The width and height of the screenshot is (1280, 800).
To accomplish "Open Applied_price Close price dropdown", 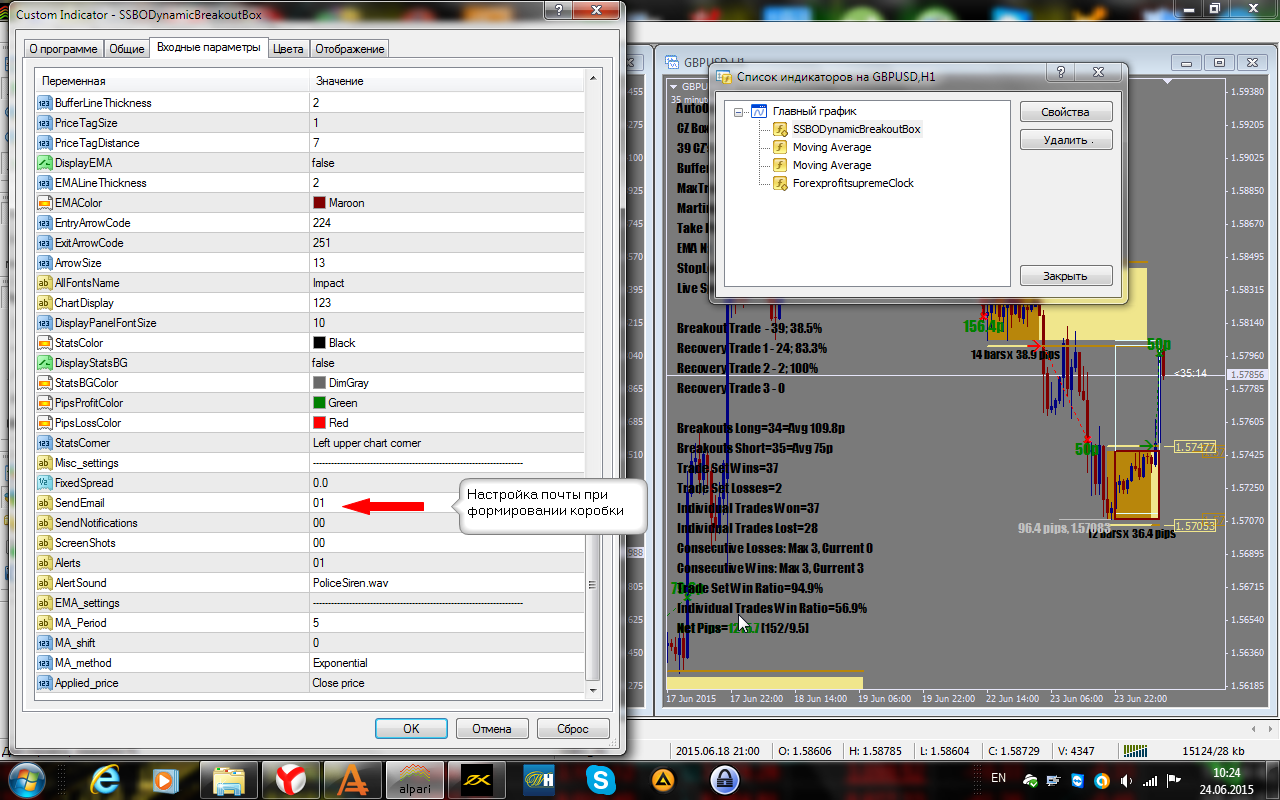I will point(446,683).
